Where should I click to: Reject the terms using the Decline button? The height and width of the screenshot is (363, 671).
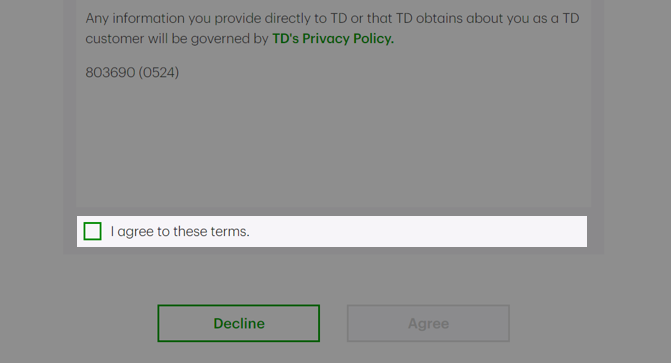click(239, 323)
